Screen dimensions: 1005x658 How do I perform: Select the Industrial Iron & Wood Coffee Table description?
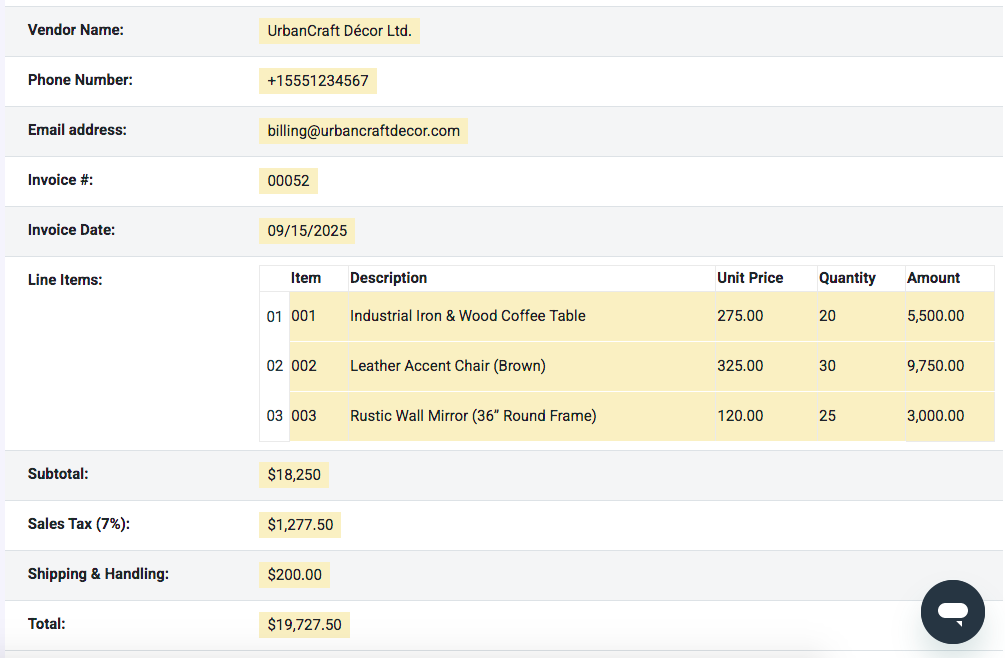(x=467, y=315)
